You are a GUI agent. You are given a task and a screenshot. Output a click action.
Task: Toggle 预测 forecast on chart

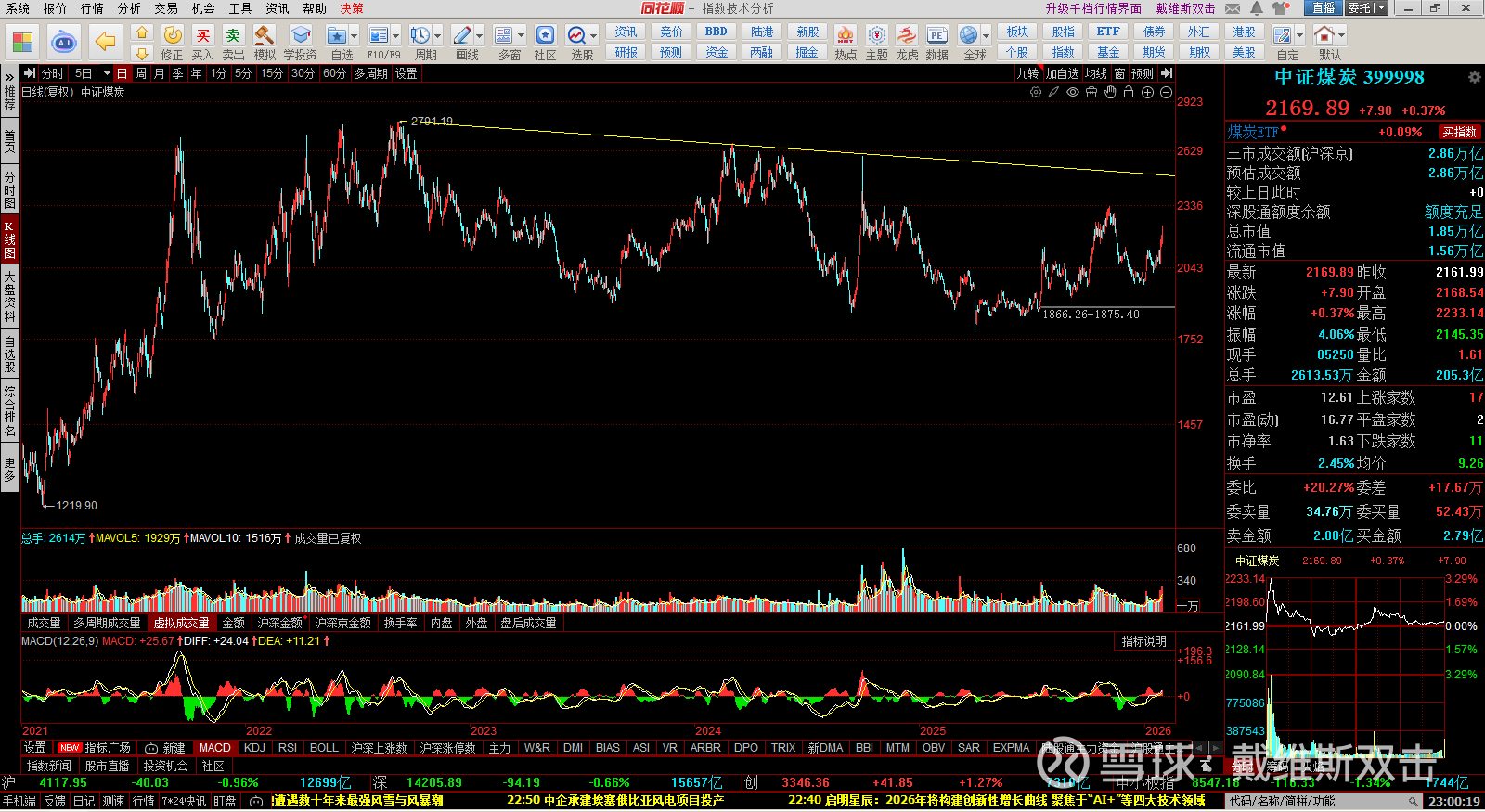[x=1143, y=73]
